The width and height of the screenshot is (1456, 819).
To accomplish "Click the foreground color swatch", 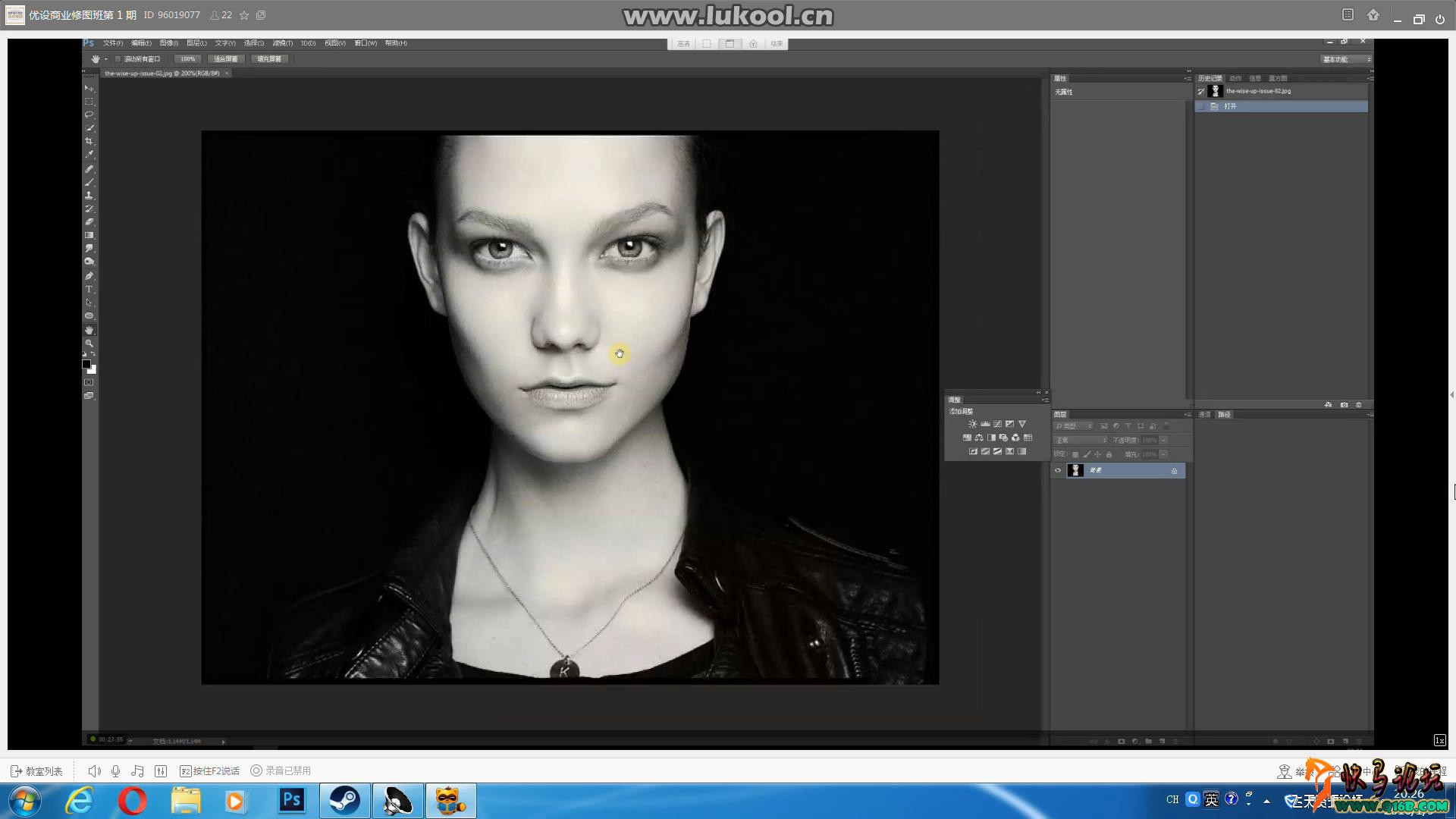I will (x=86, y=364).
